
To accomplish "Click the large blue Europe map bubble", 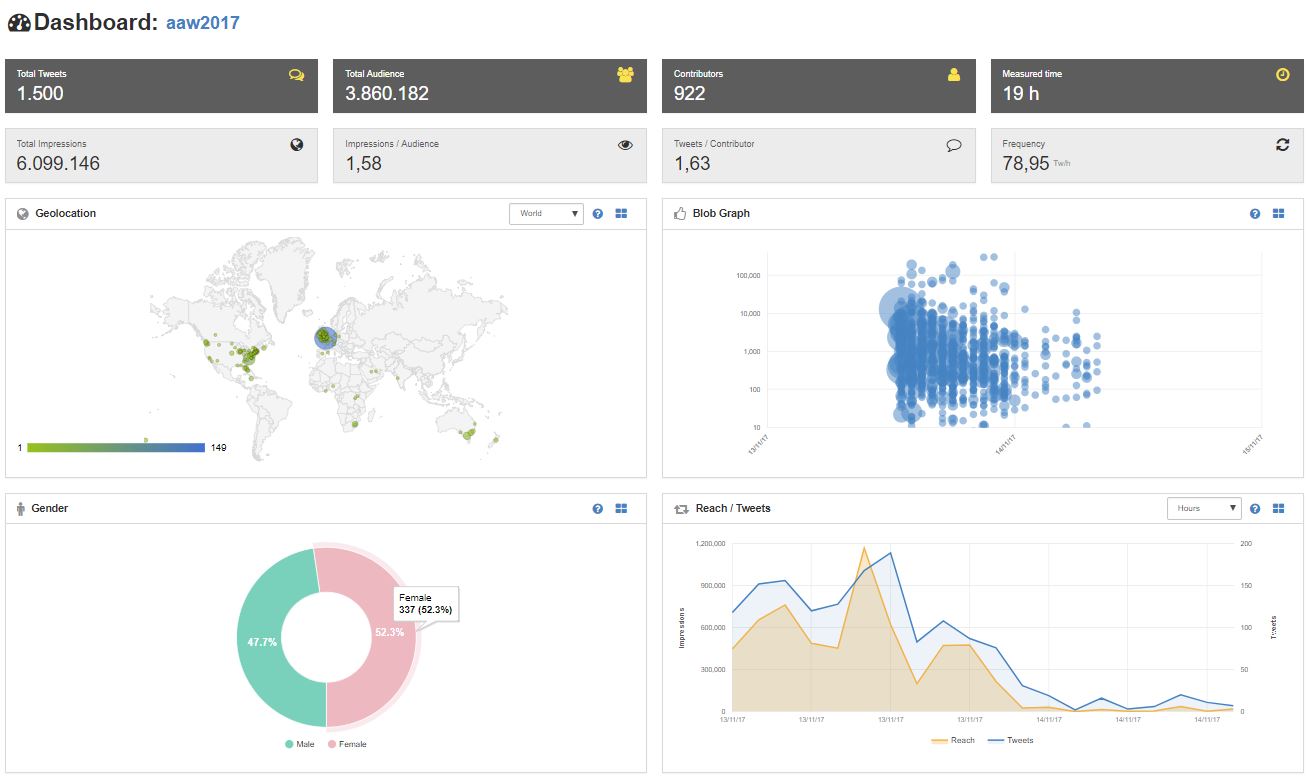I will 326,338.
